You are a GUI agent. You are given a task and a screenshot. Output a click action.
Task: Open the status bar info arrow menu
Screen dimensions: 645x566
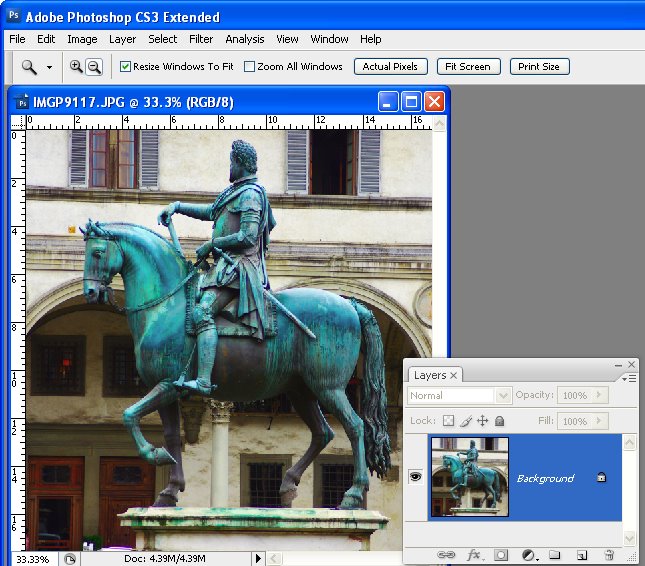[x=258, y=559]
